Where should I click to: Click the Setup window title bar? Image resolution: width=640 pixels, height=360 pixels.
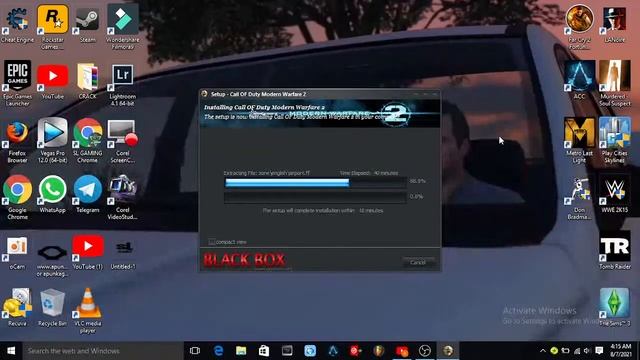(320, 94)
